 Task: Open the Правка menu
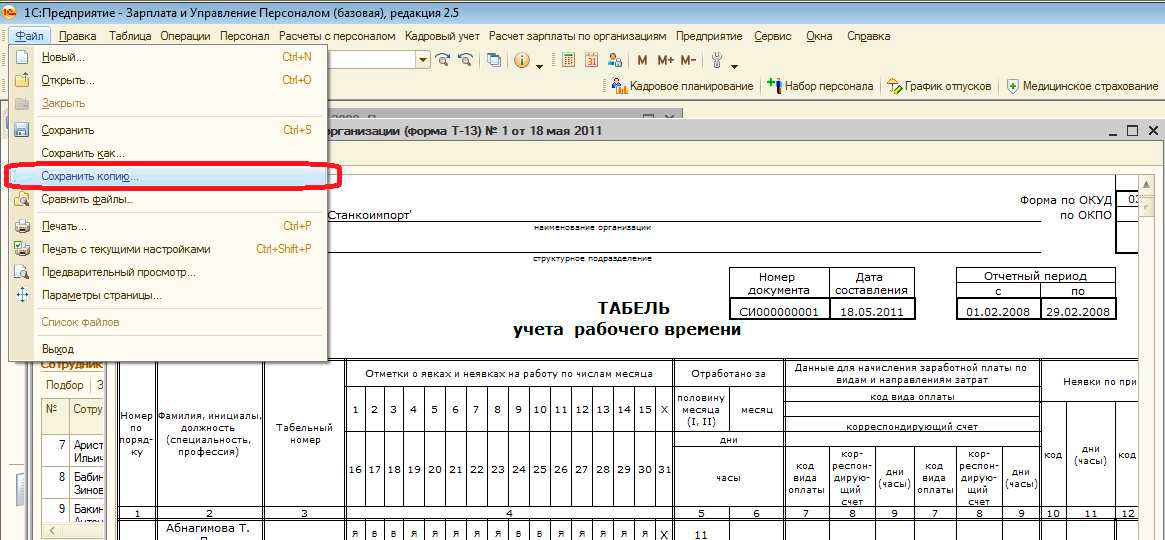click(77, 36)
